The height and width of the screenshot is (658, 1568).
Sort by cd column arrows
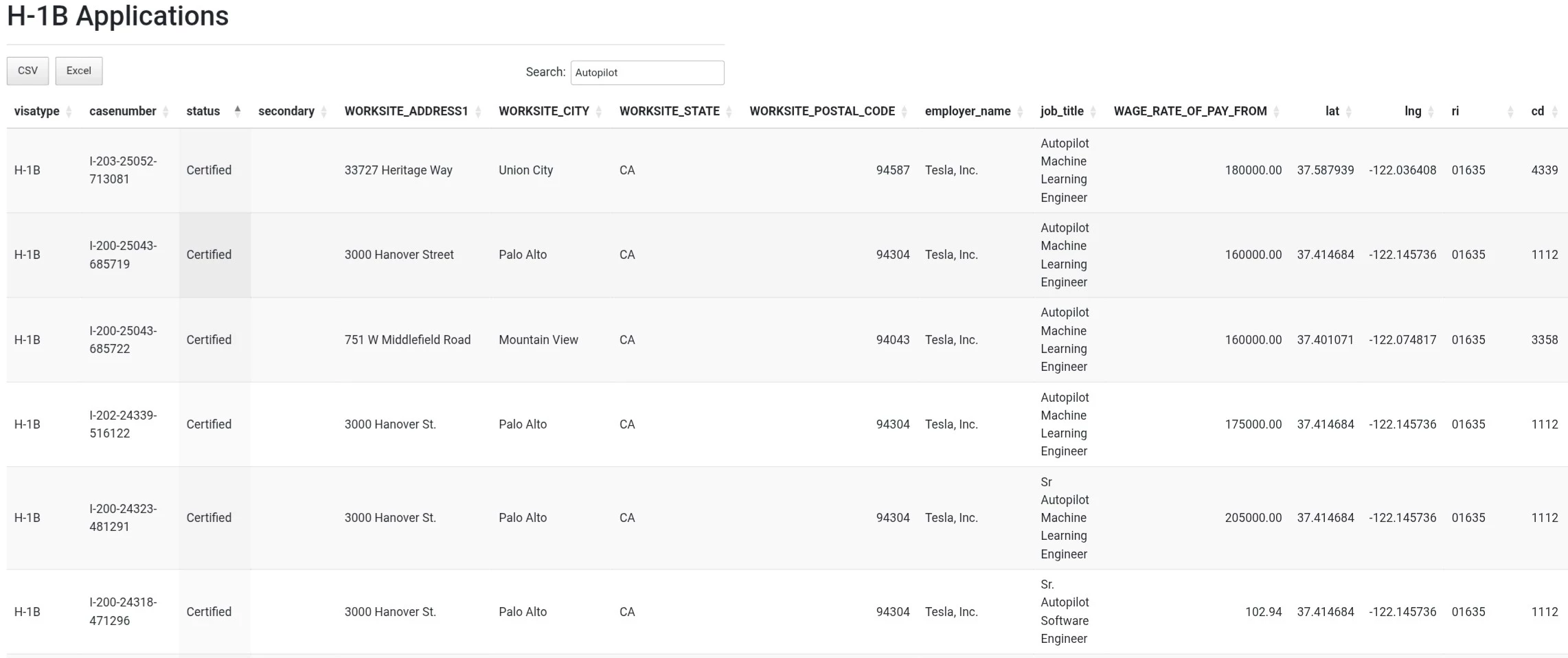1555,111
